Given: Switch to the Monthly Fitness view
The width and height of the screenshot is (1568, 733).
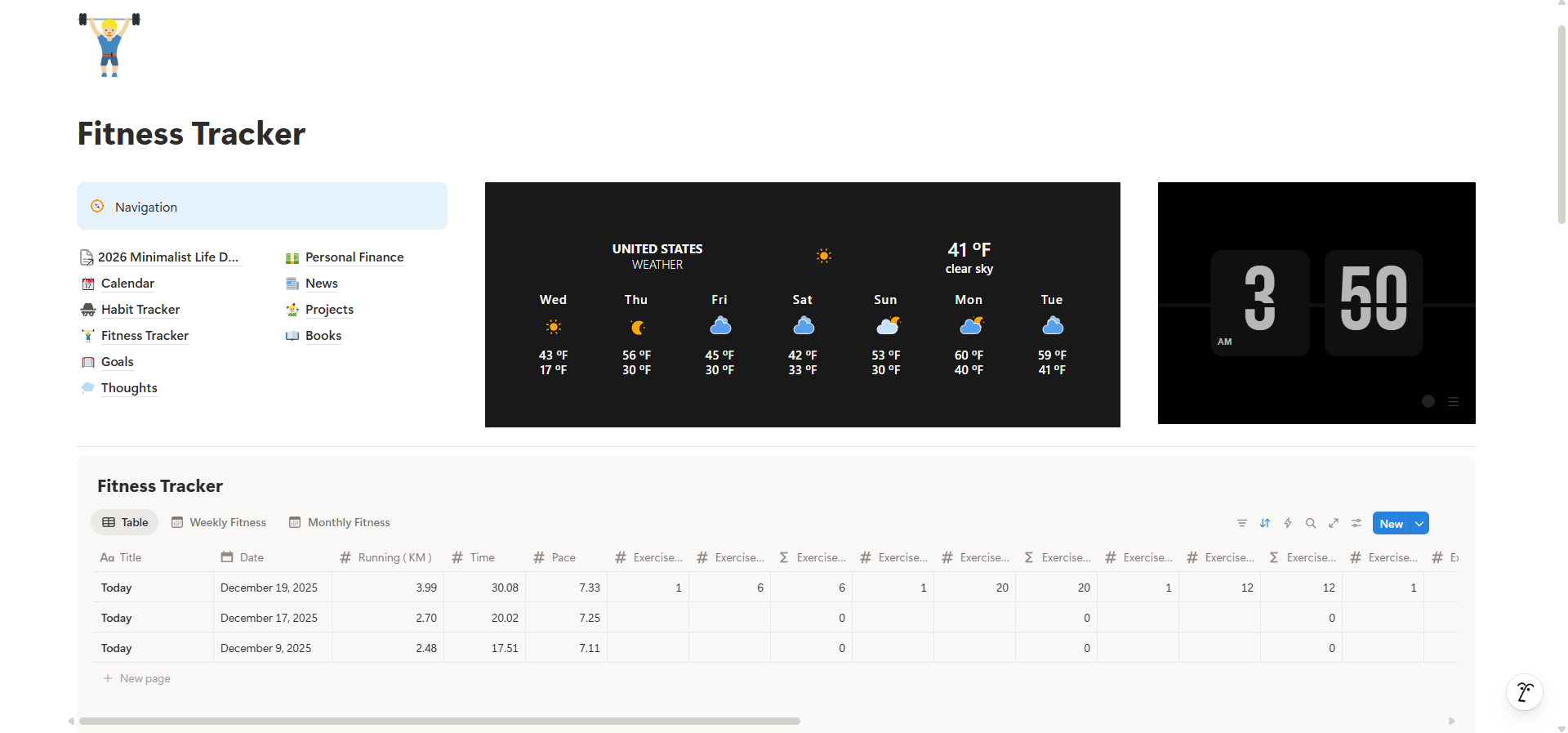Looking at the screenshot, I should coord(340,522).
